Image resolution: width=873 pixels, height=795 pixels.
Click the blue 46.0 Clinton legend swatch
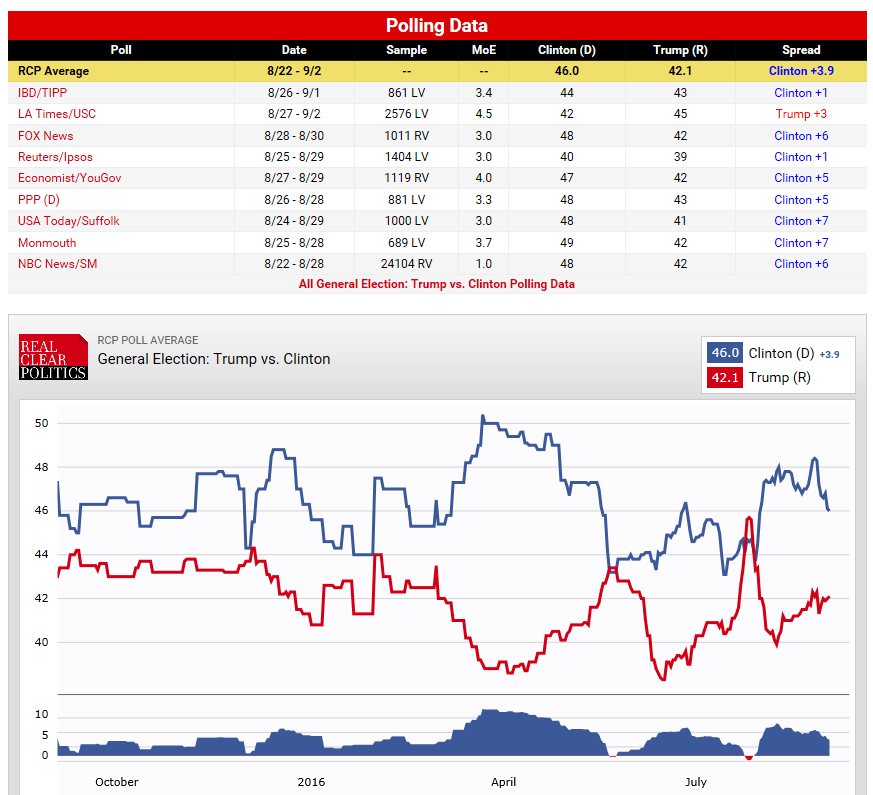pyautogui.click(x=725, y=353)
